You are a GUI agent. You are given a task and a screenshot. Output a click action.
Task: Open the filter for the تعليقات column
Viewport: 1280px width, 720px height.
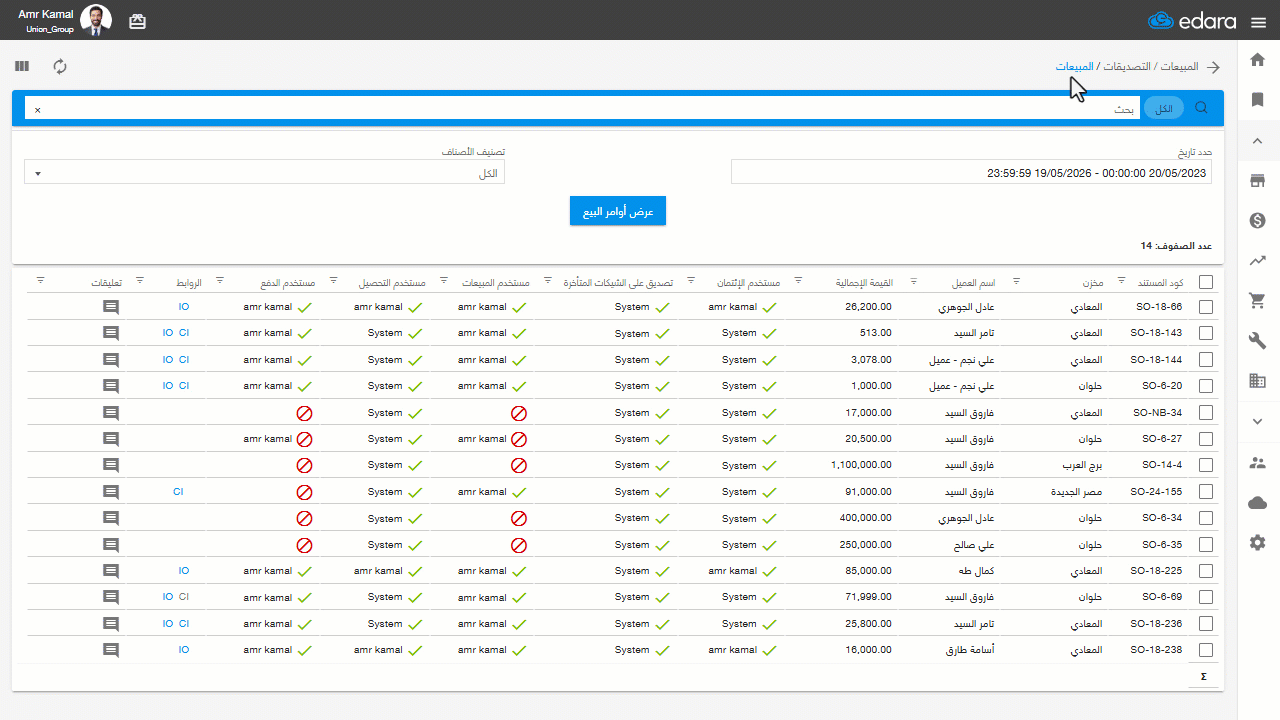pyautogui.click(x=40, y=281)
